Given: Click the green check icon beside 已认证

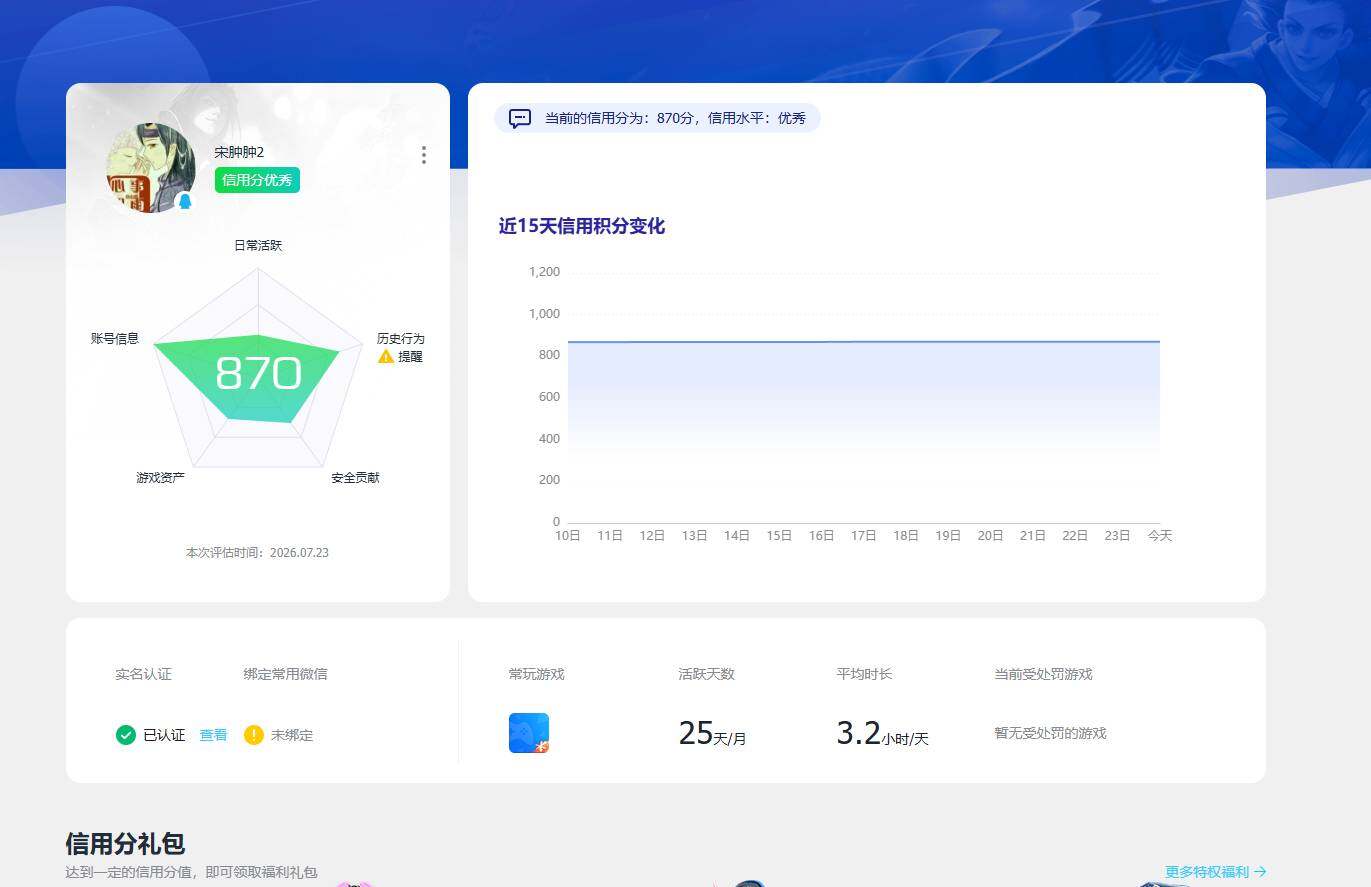Looking at the screenshot, I should [x=125, y=735].
